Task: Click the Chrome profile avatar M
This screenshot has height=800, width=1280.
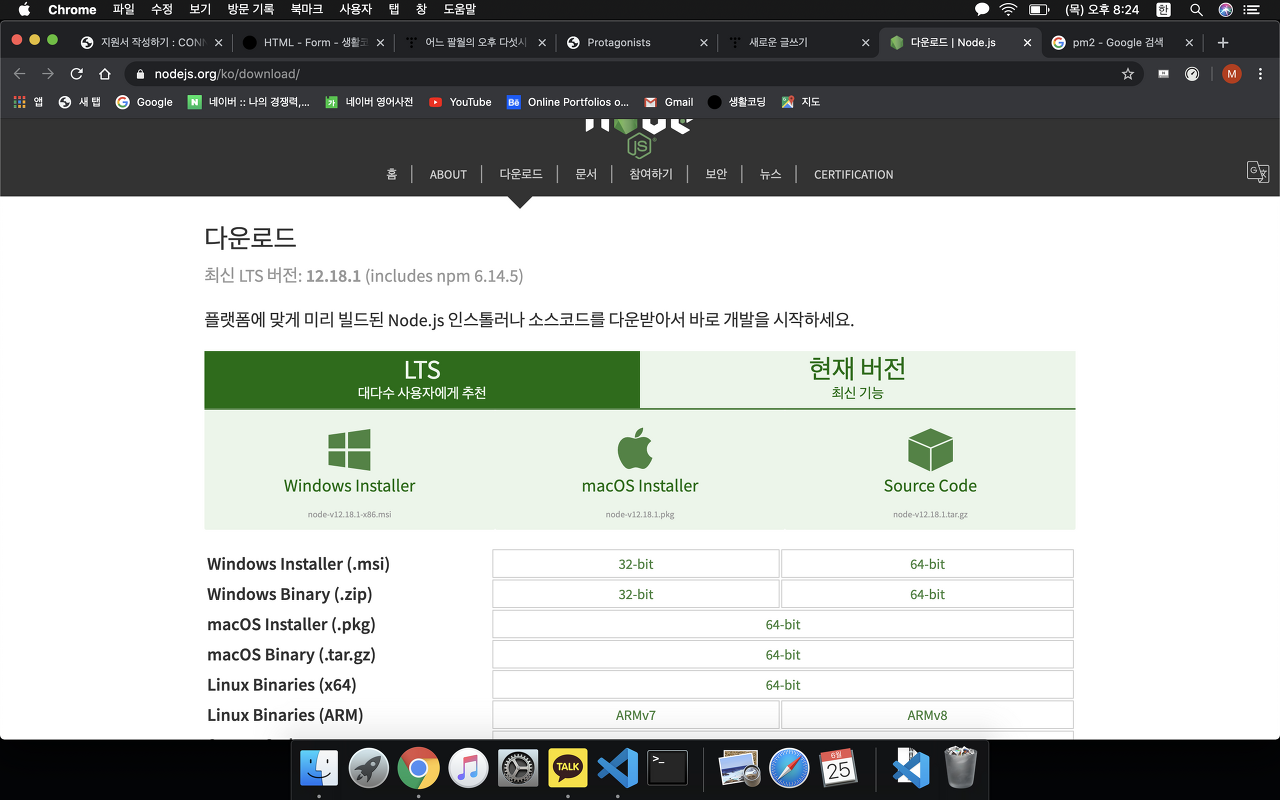Action: tap(1232, 74)
